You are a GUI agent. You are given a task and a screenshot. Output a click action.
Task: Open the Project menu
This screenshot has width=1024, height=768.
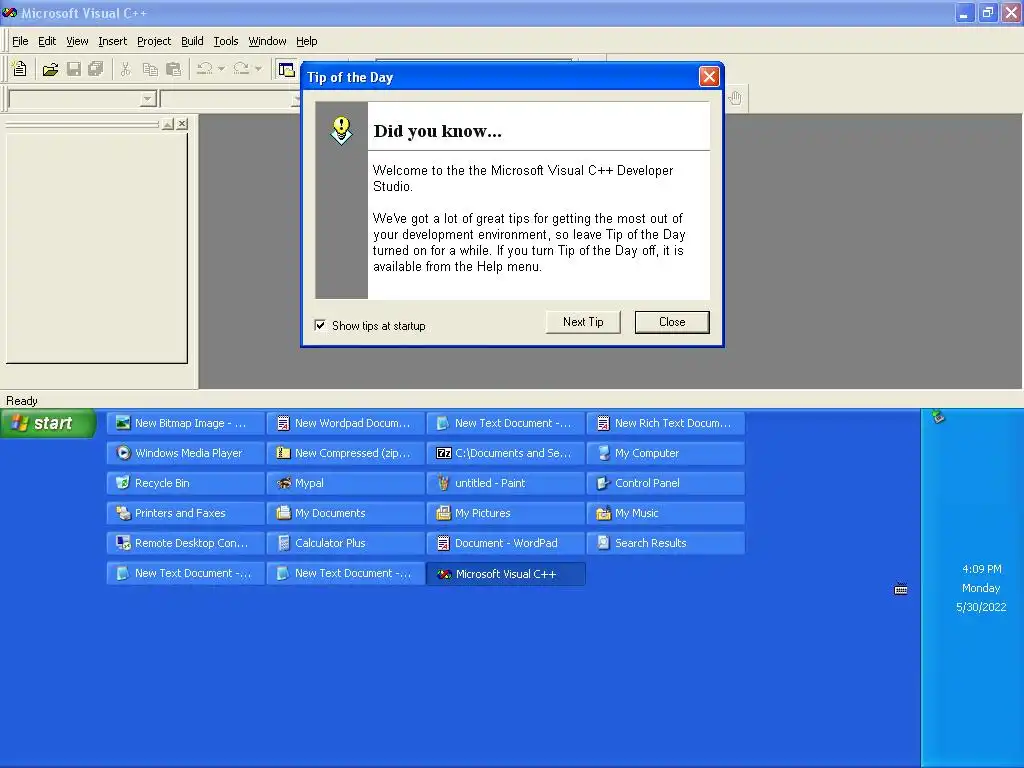(x=154, y=41)
